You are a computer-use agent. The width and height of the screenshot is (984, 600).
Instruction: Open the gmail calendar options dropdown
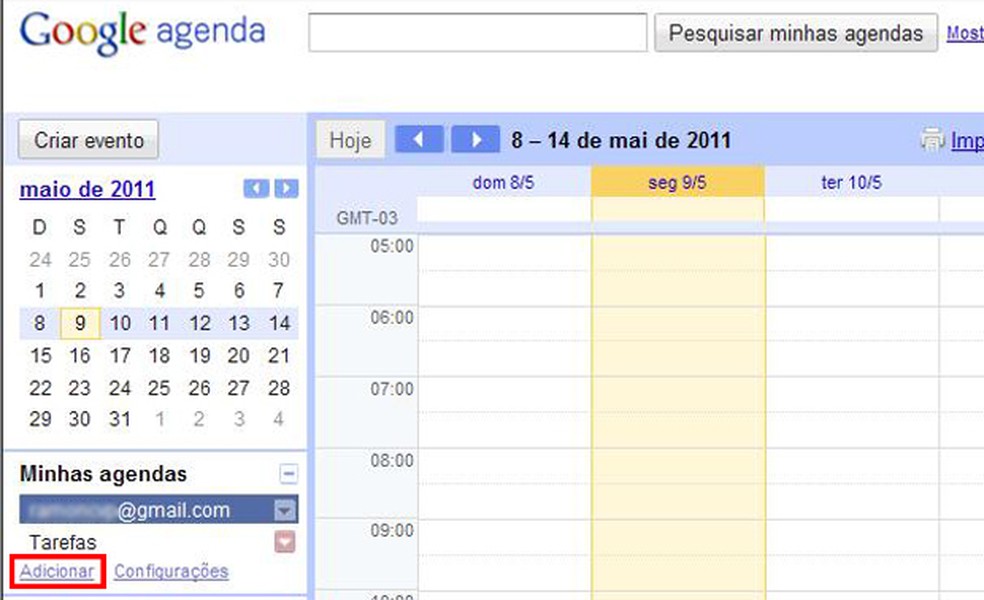(284, 509)
